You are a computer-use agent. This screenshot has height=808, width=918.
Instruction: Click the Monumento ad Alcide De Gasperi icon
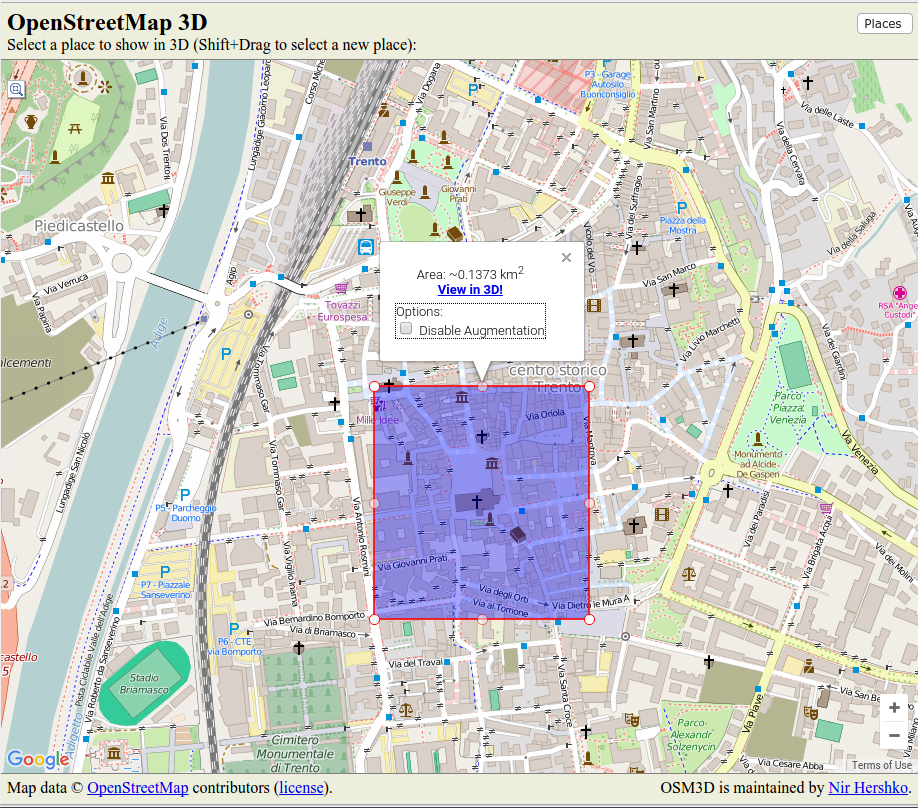tap(758, 438)
